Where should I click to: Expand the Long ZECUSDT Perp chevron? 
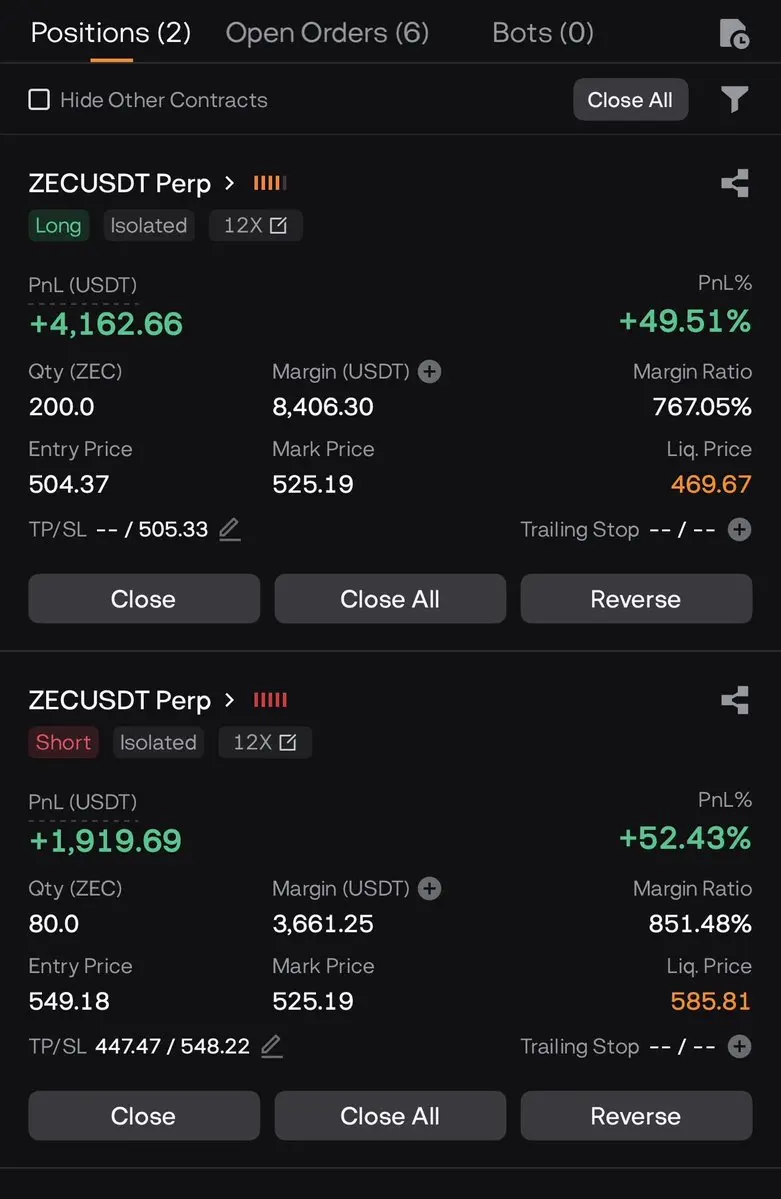click(229, 184)
